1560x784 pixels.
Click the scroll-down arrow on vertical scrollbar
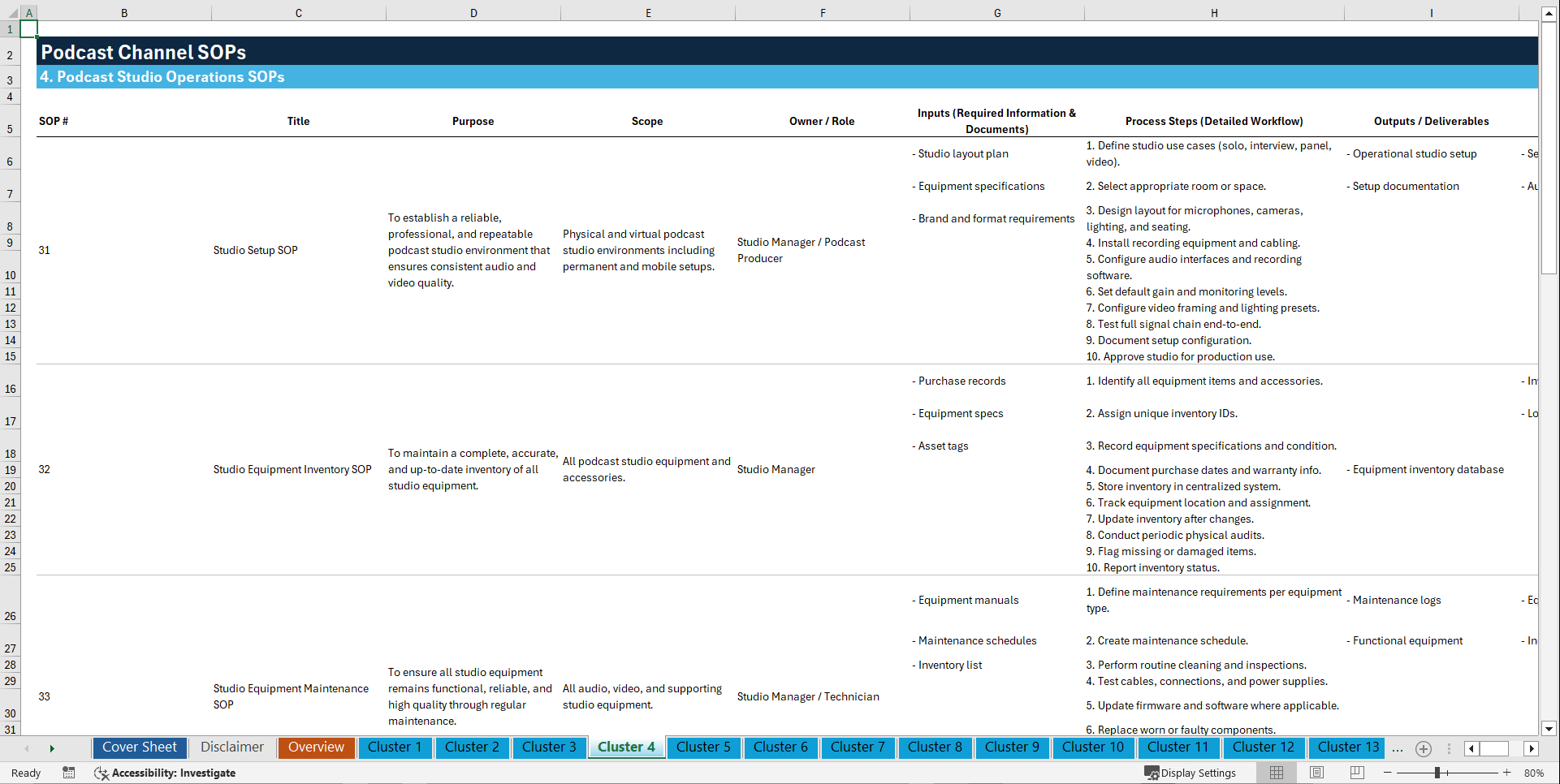coord(1549,728)
